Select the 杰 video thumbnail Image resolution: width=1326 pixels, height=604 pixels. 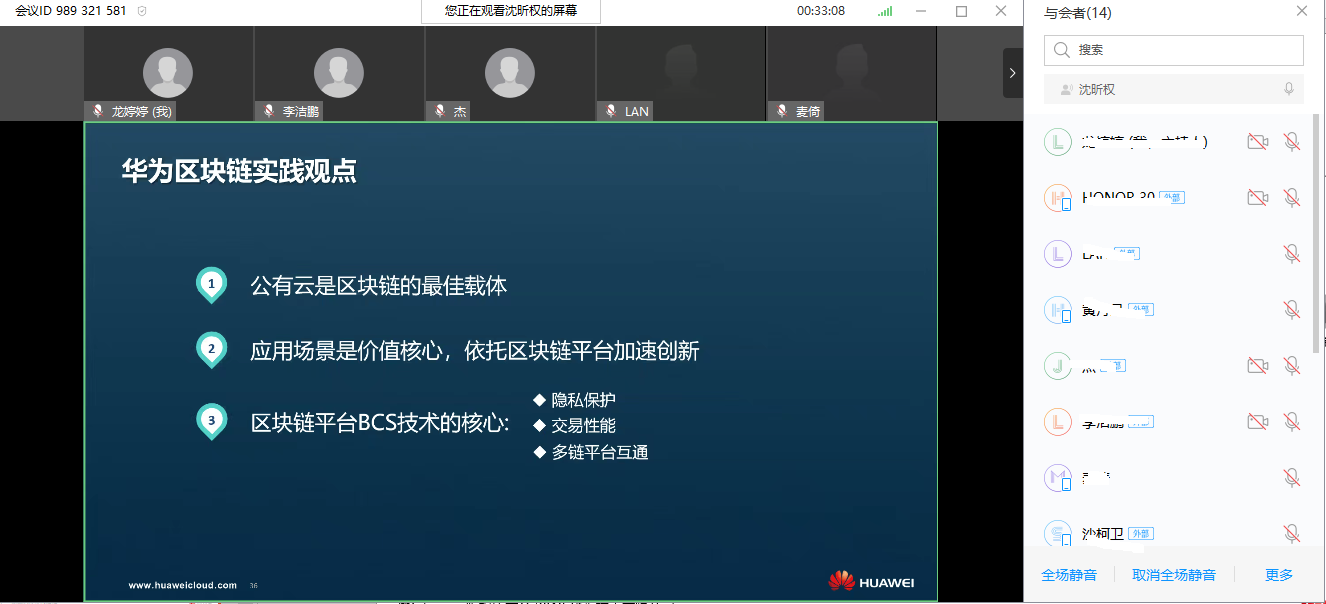(510, 73)
